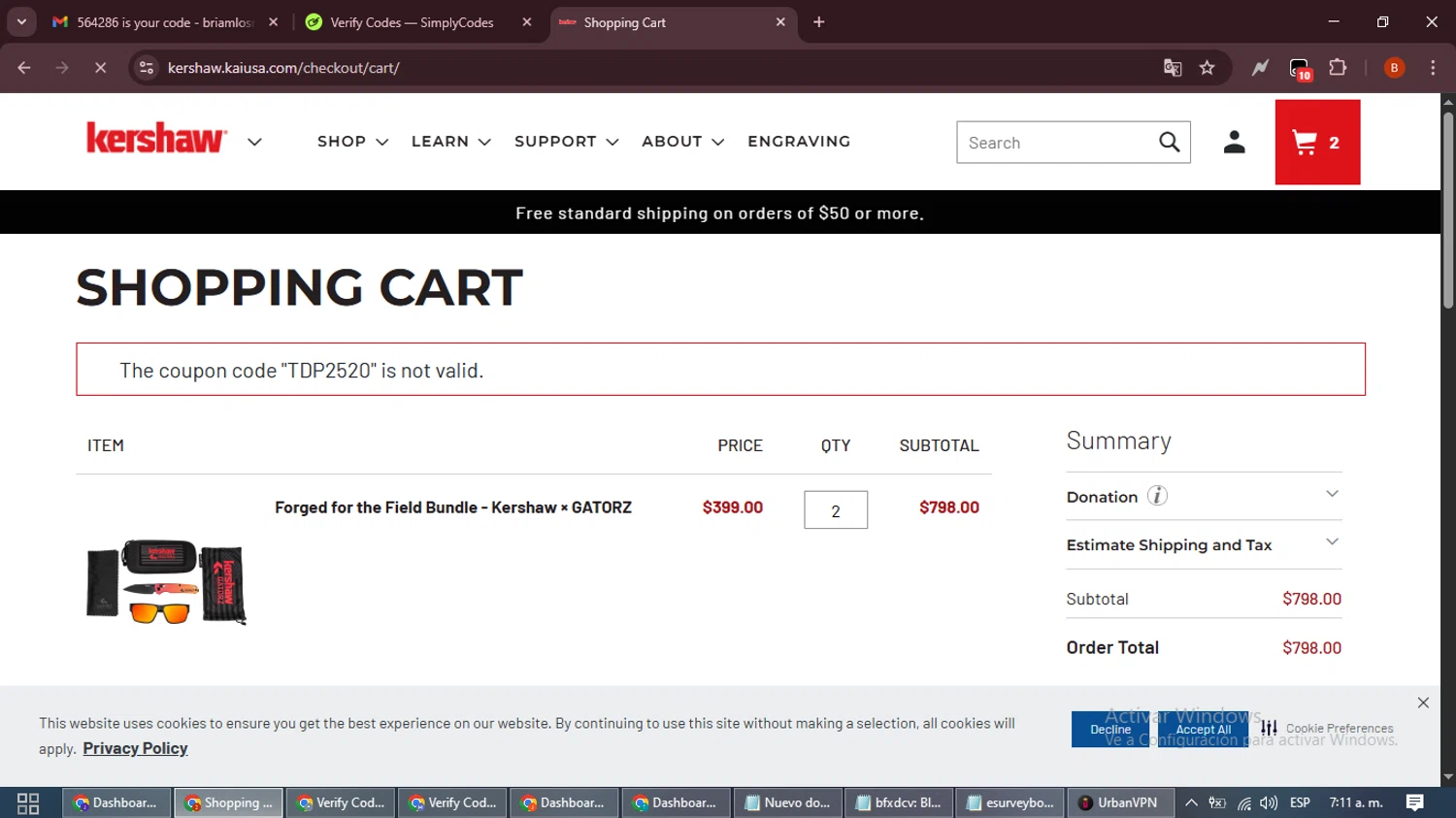Go back in browser history
This screenshot has height=818, width=1456.
(24, 68)
